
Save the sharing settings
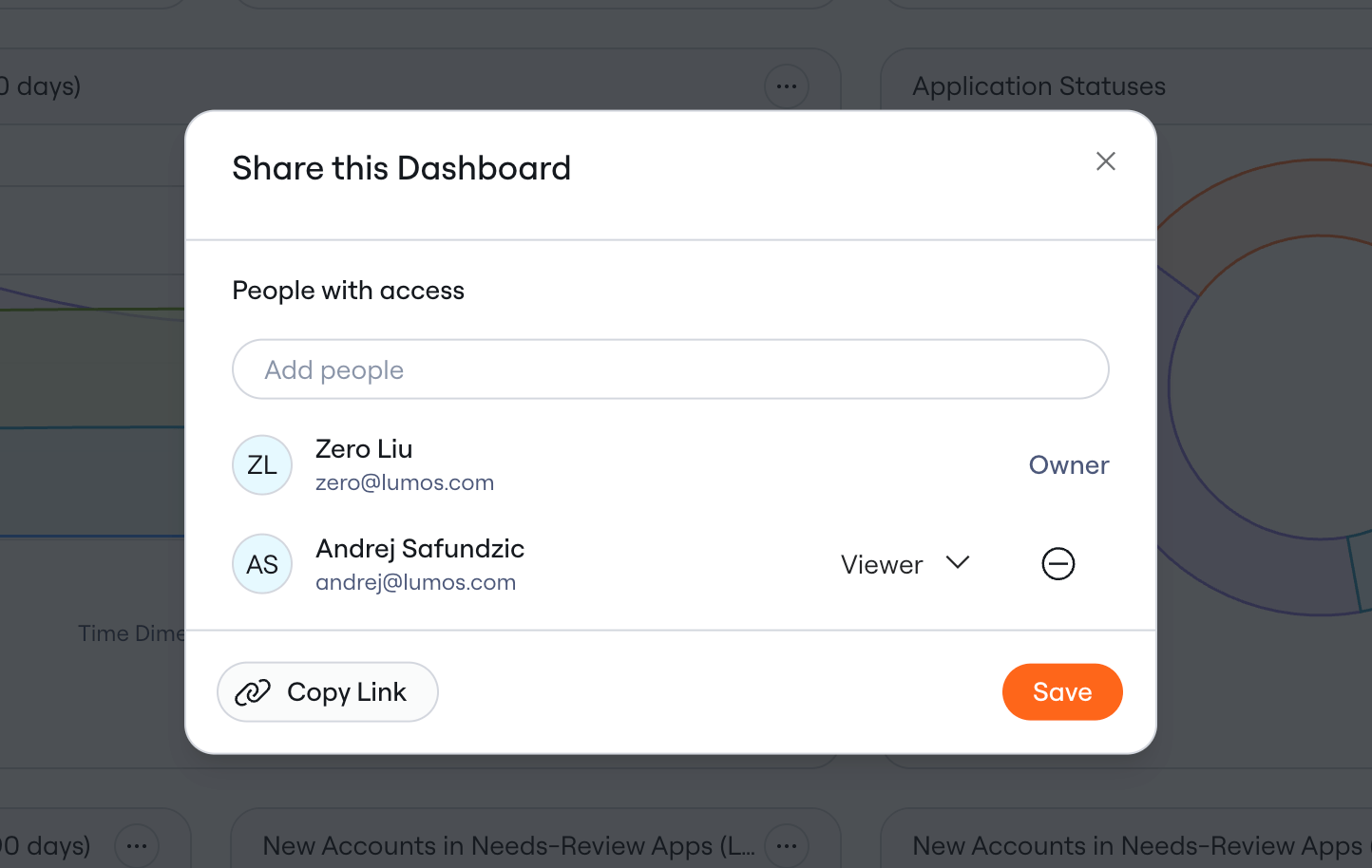(1062, 692)
